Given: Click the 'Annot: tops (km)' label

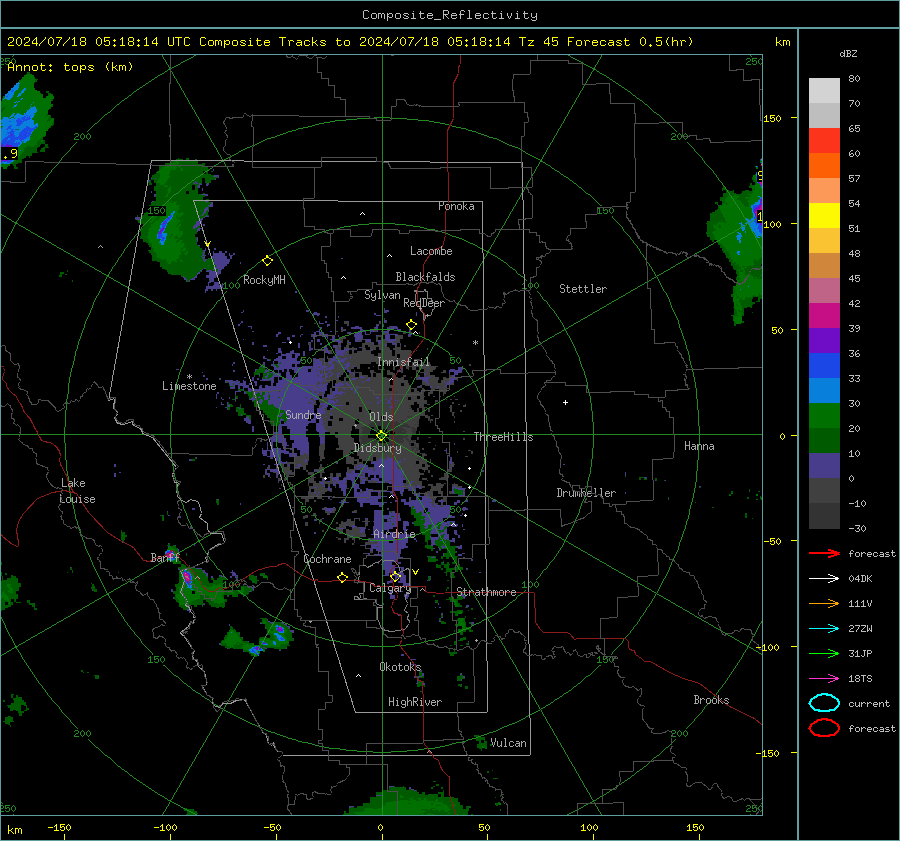Looking at the screenshot, I should click(x=70, y=67).
